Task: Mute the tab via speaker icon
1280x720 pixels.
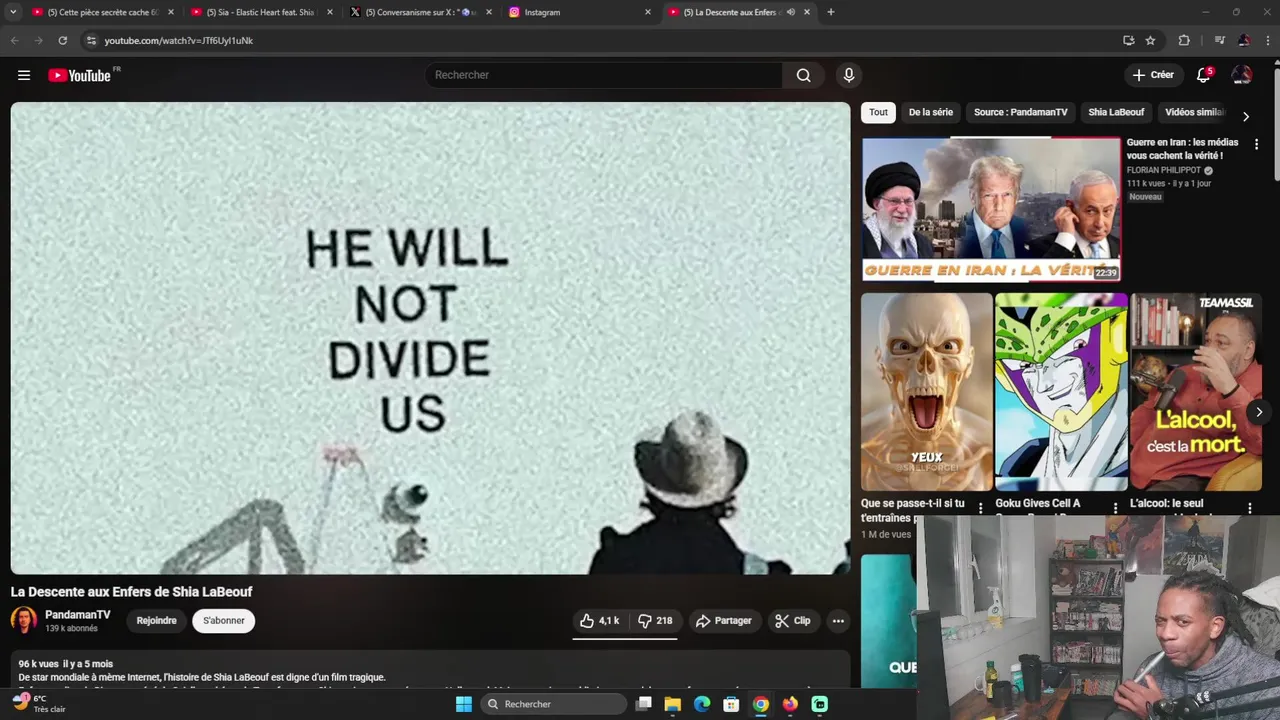Action: click(790, 12)
